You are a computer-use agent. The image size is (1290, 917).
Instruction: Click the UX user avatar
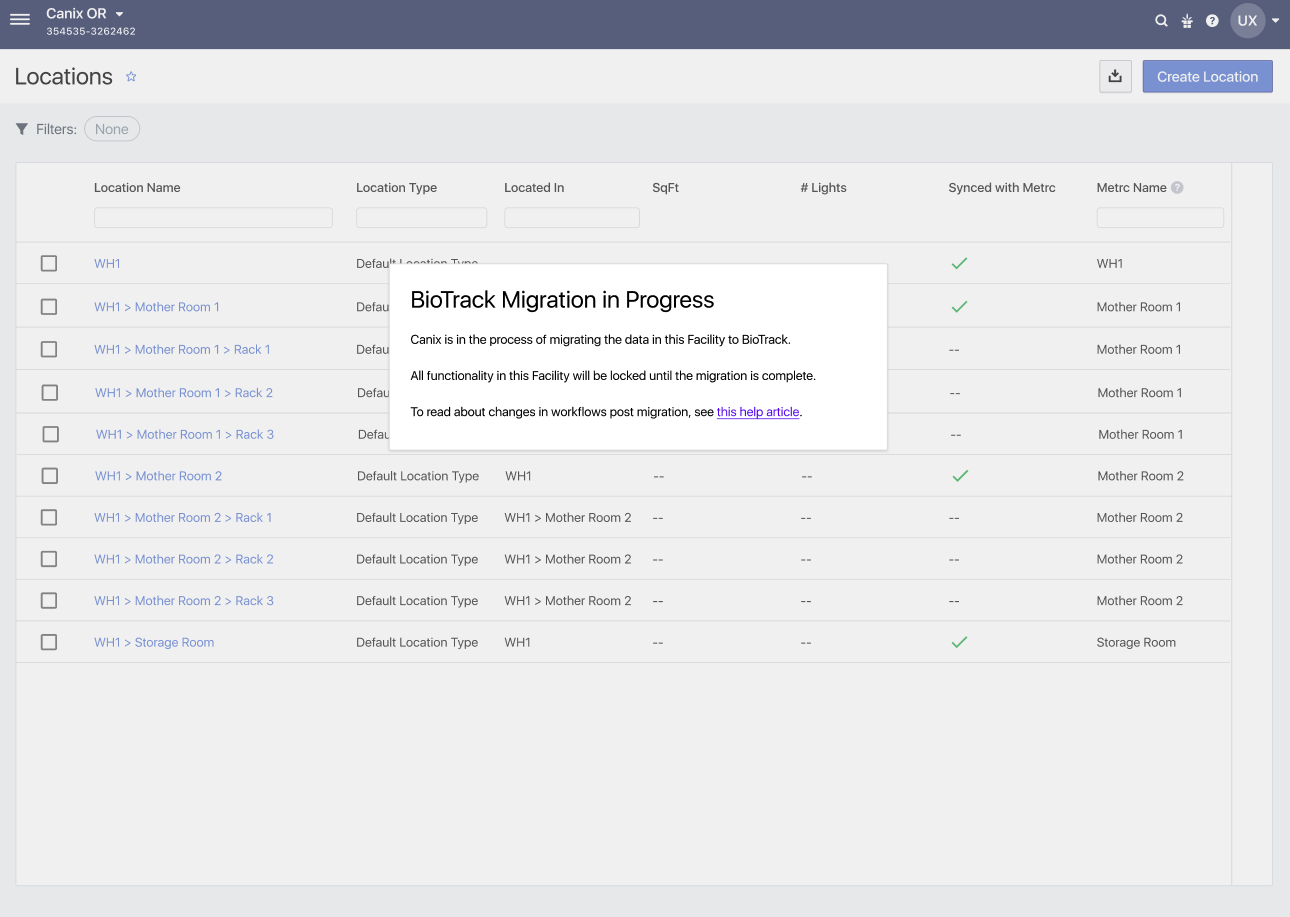pyautogui.click(x=1247, y=20)
